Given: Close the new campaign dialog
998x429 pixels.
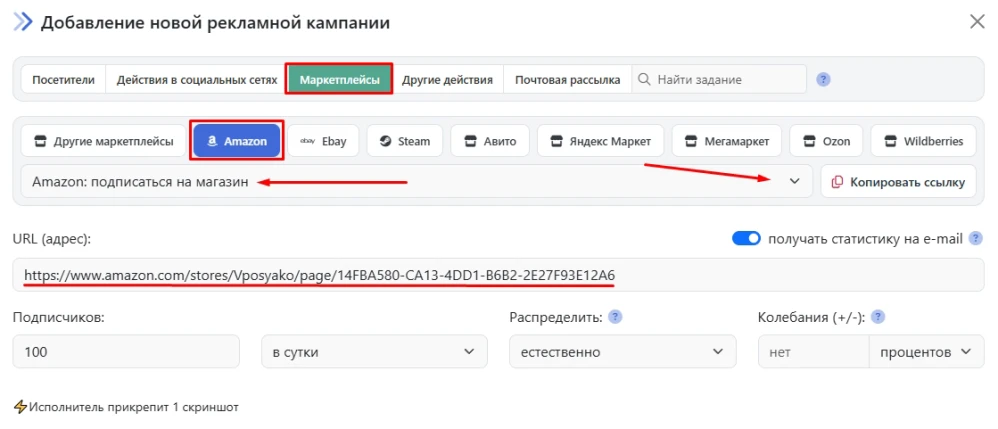Looking at the screenshot, I should [977, 22].
